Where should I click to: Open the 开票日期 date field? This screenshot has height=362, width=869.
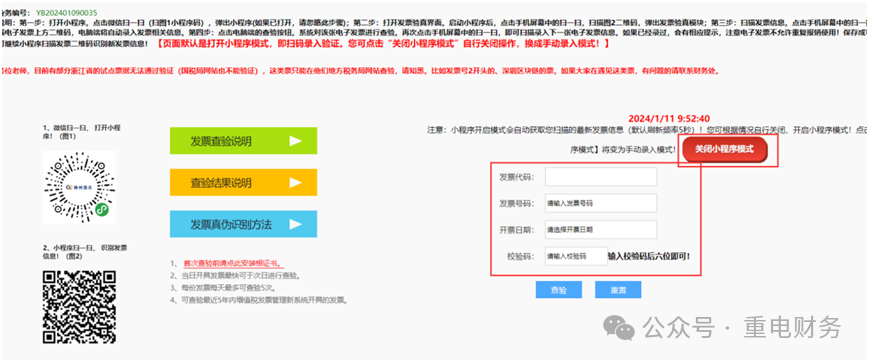(601, 229)
